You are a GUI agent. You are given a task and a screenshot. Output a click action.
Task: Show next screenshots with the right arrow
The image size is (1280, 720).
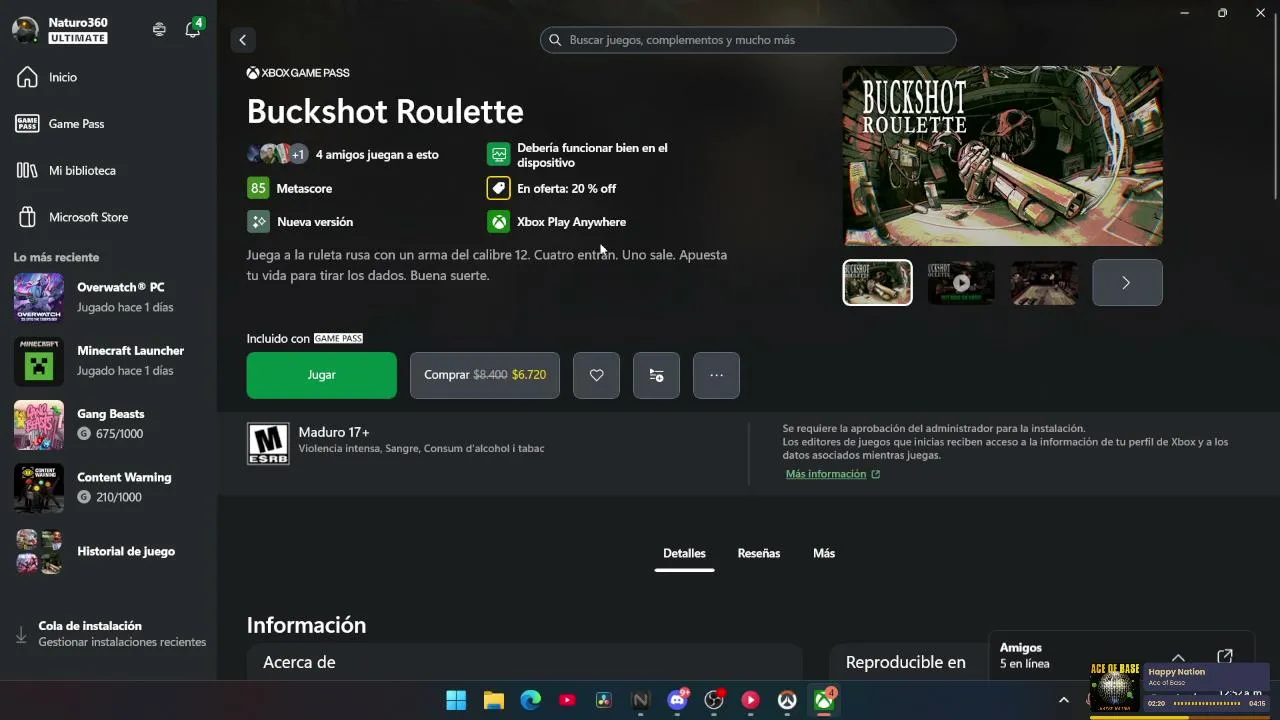click(1127, 283)
